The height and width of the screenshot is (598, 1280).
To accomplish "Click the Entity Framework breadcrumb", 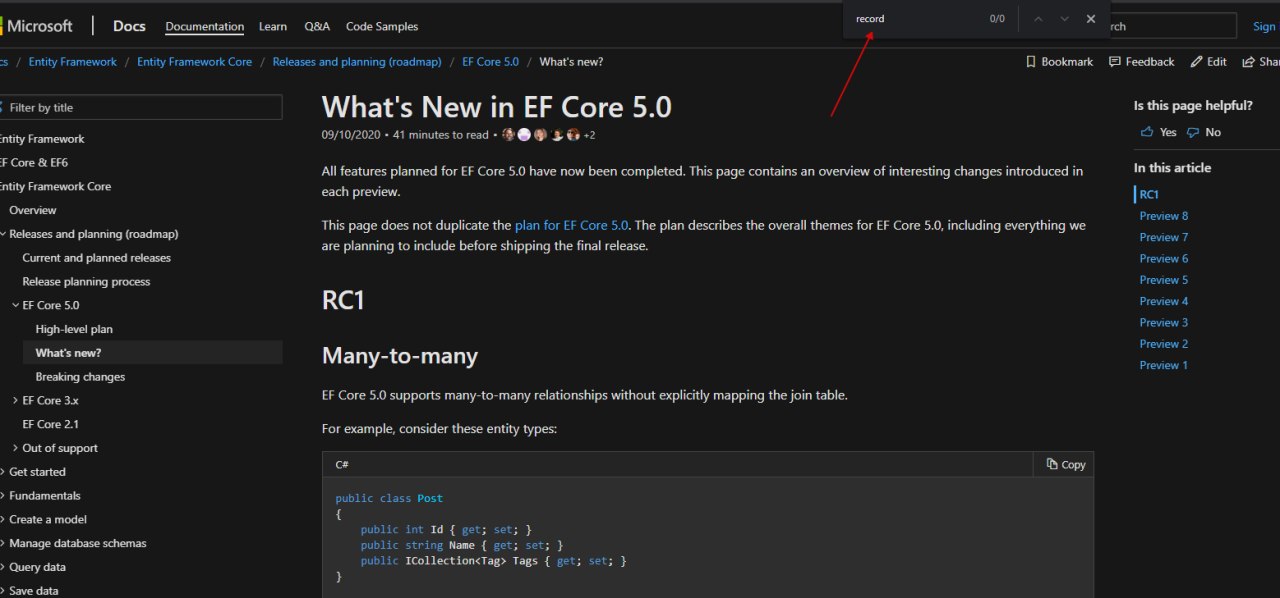I will [73, 62].
